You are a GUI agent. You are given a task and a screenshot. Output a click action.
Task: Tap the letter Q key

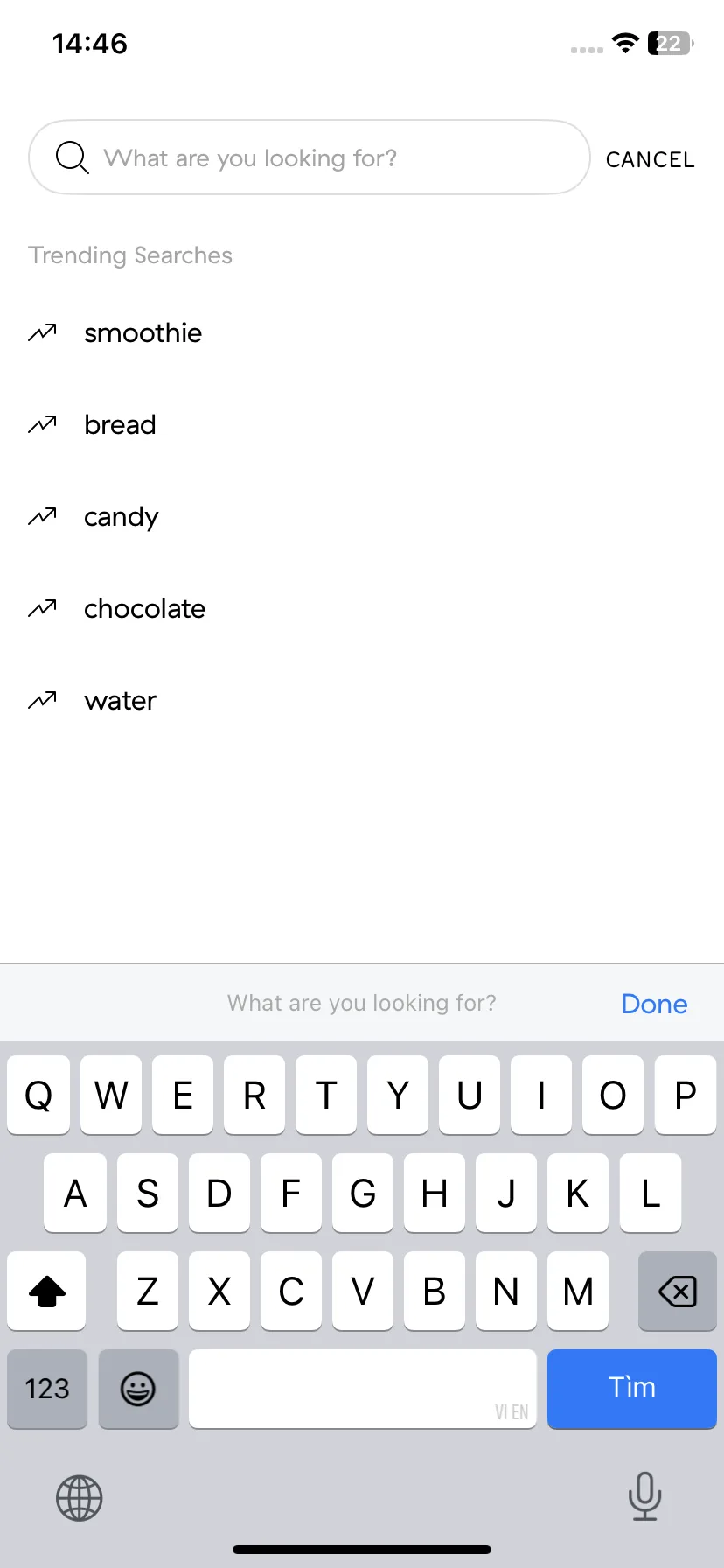[x=38, y=1095]
